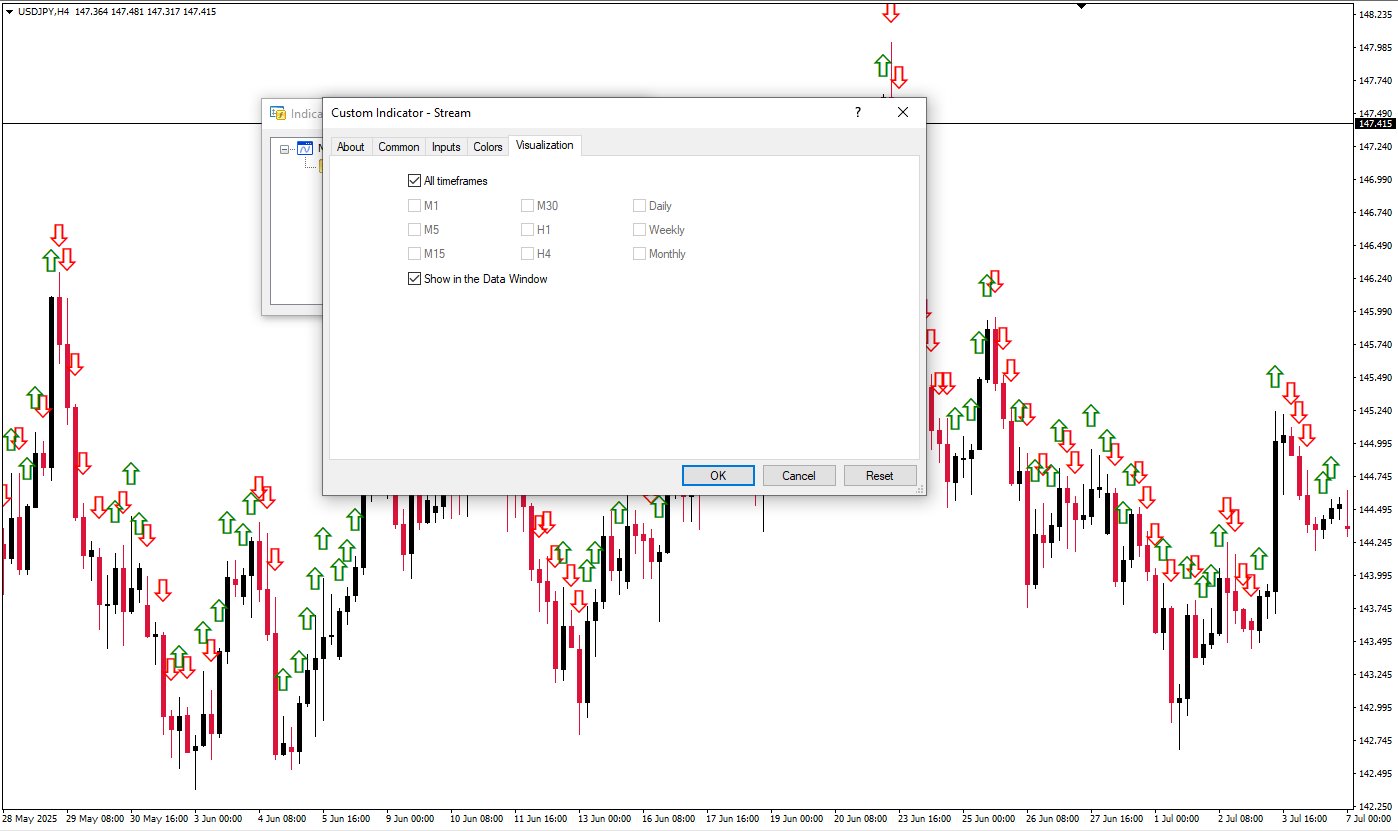Toggle Show in the Data Window checkbox

(x=414, y=279)
